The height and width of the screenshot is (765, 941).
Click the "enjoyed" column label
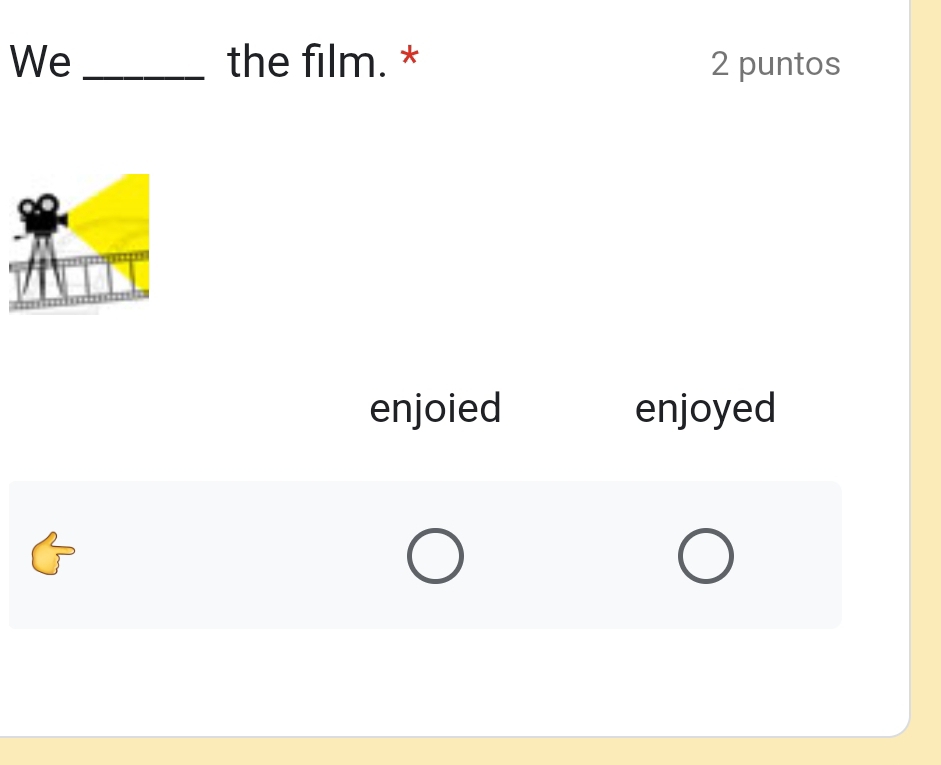tap(705, 408)
